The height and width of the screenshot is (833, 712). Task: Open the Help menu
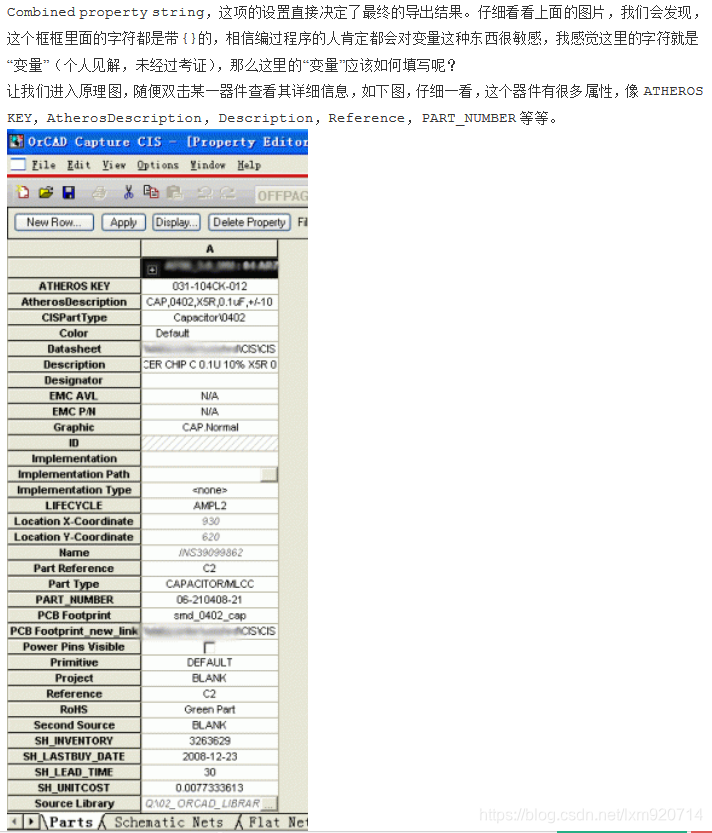249,165
